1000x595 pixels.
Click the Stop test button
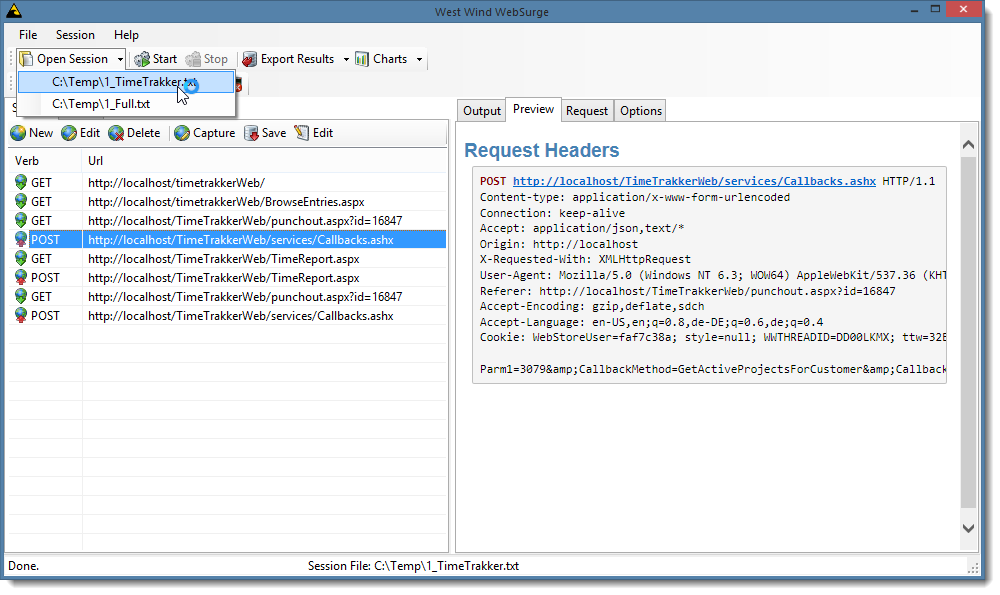tap(207, 59)
